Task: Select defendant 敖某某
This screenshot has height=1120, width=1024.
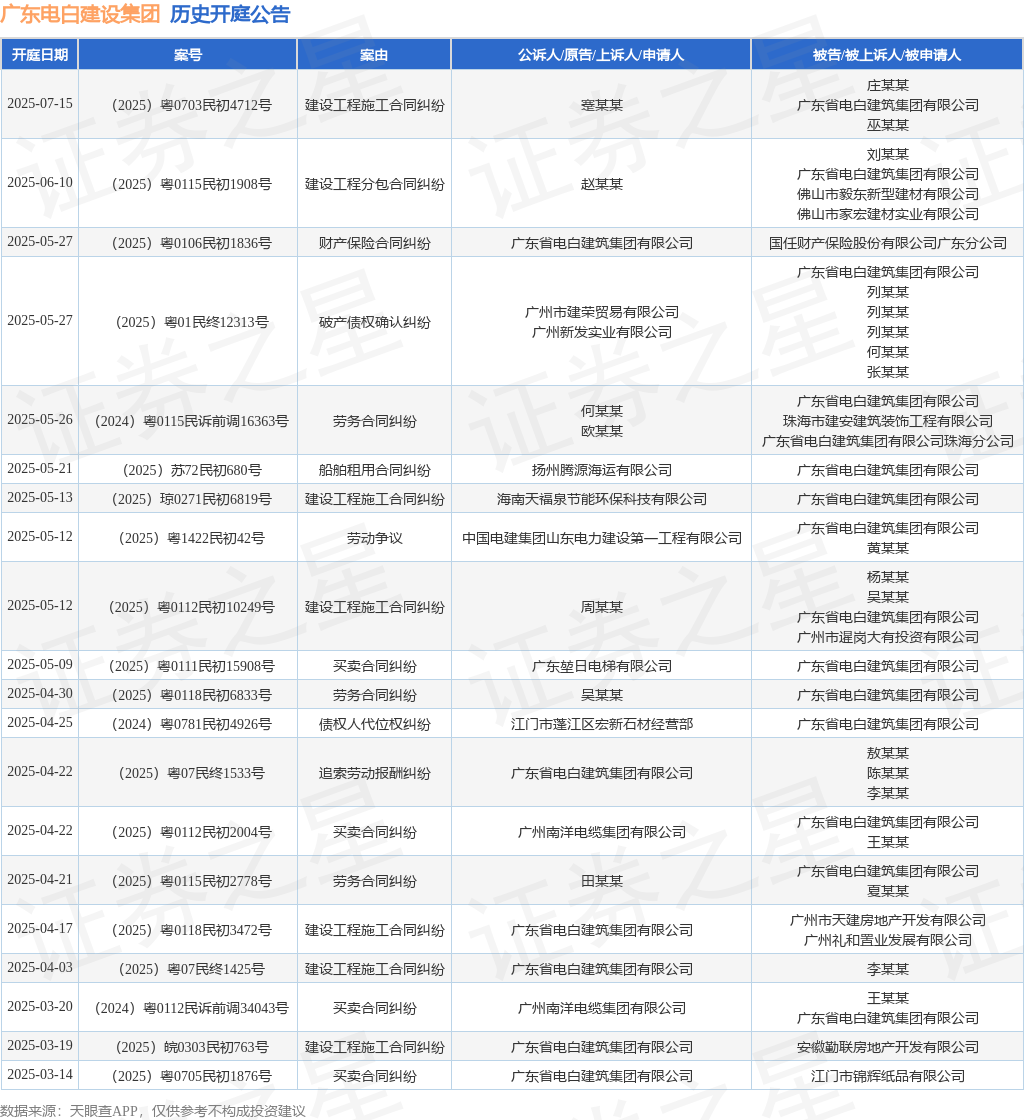Action: pyautogui.click(x=888, y=754)
